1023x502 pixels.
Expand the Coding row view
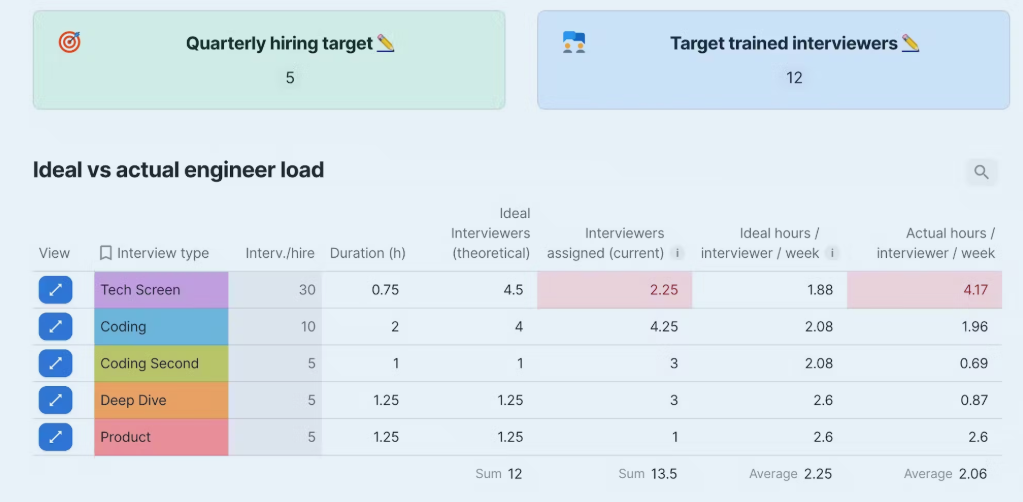tap(55, 327)
